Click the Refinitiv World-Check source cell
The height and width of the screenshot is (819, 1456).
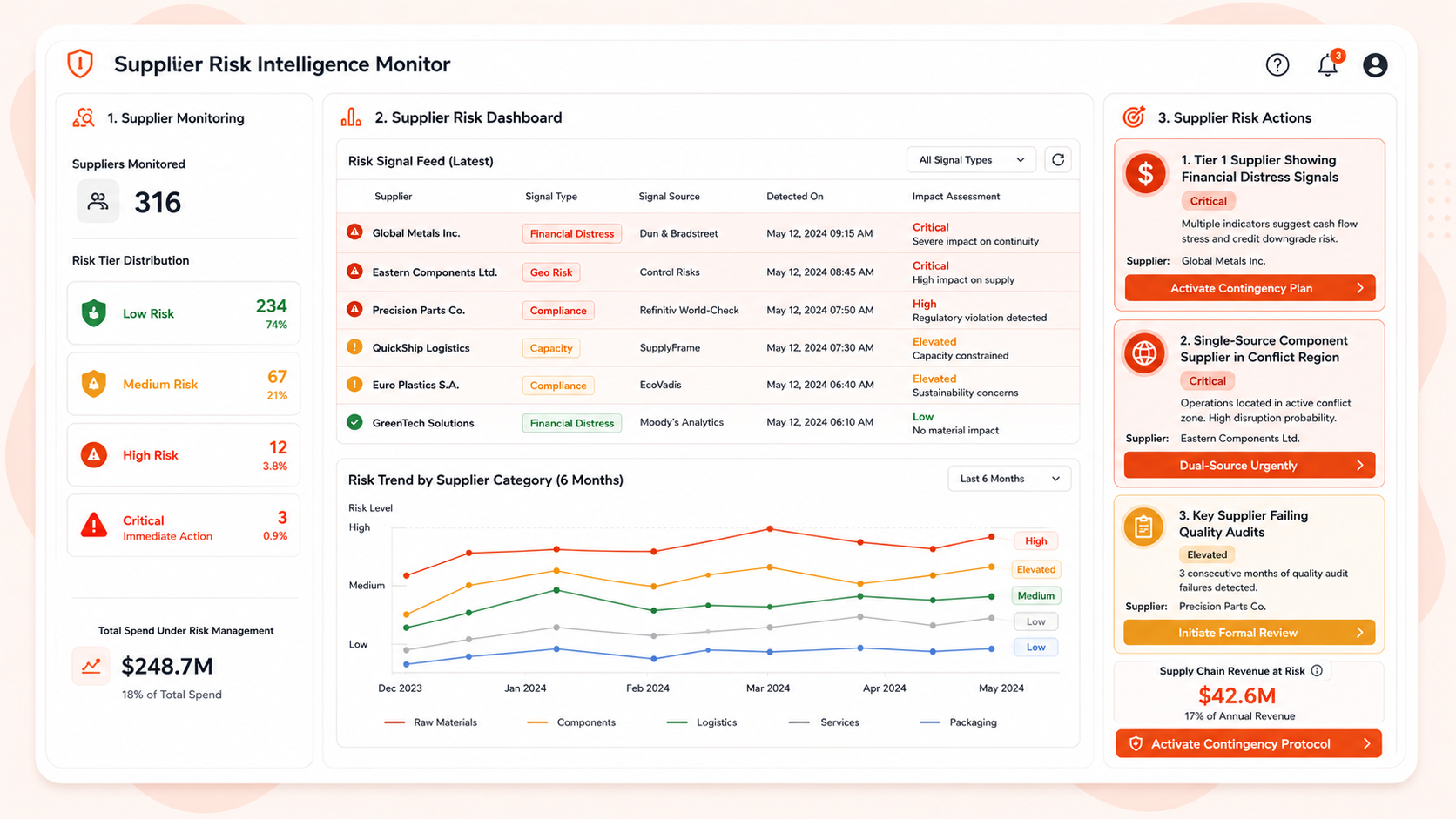(689, 310)
